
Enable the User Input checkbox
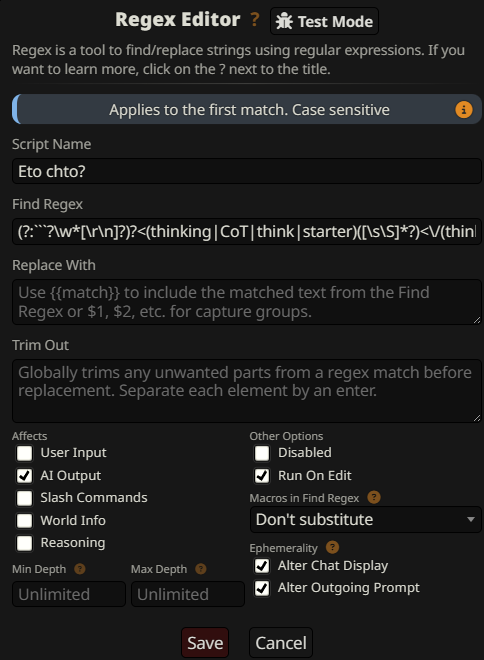(24, 453)
